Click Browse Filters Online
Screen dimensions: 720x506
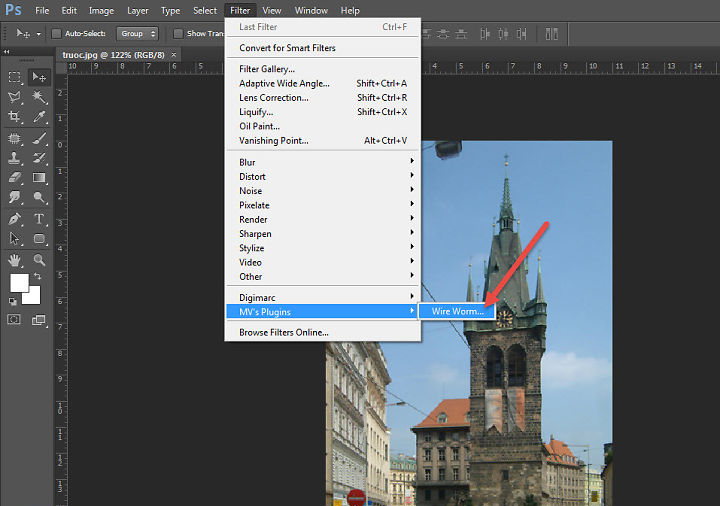point(322,332)
